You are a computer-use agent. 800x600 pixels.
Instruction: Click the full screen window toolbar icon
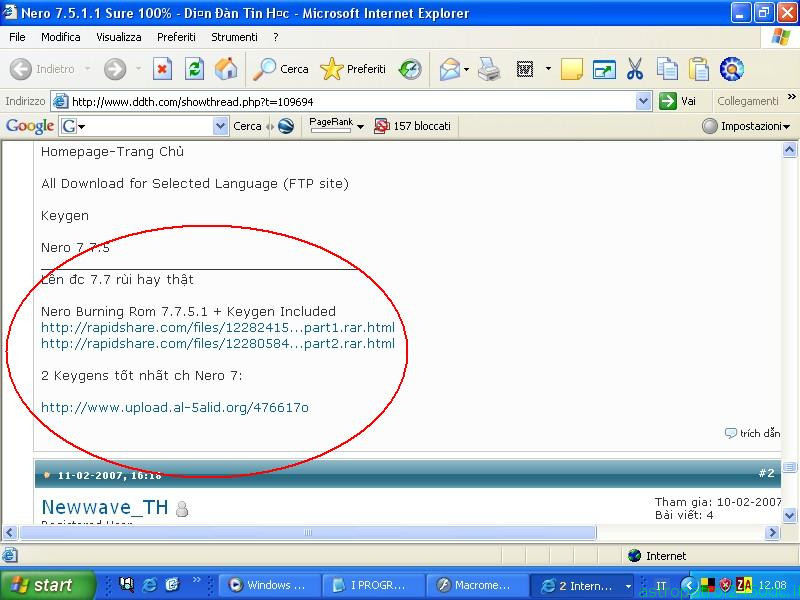604,69
